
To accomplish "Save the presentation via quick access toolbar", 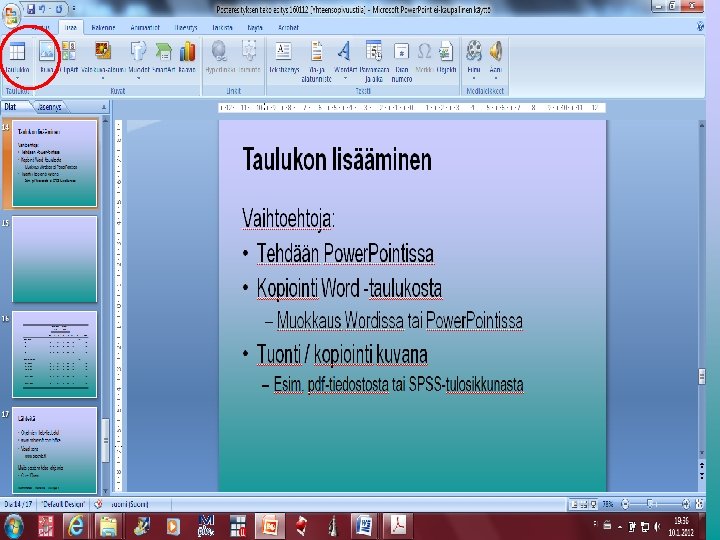I will (31, 9).
